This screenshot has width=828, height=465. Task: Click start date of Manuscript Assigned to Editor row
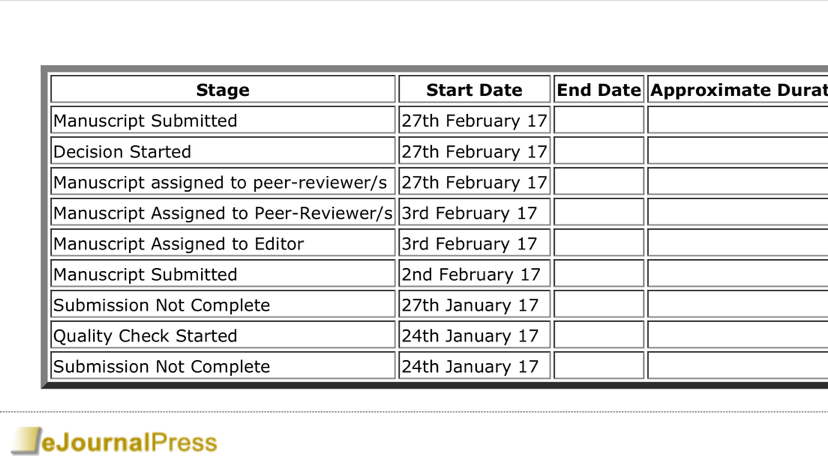[474, 244]
